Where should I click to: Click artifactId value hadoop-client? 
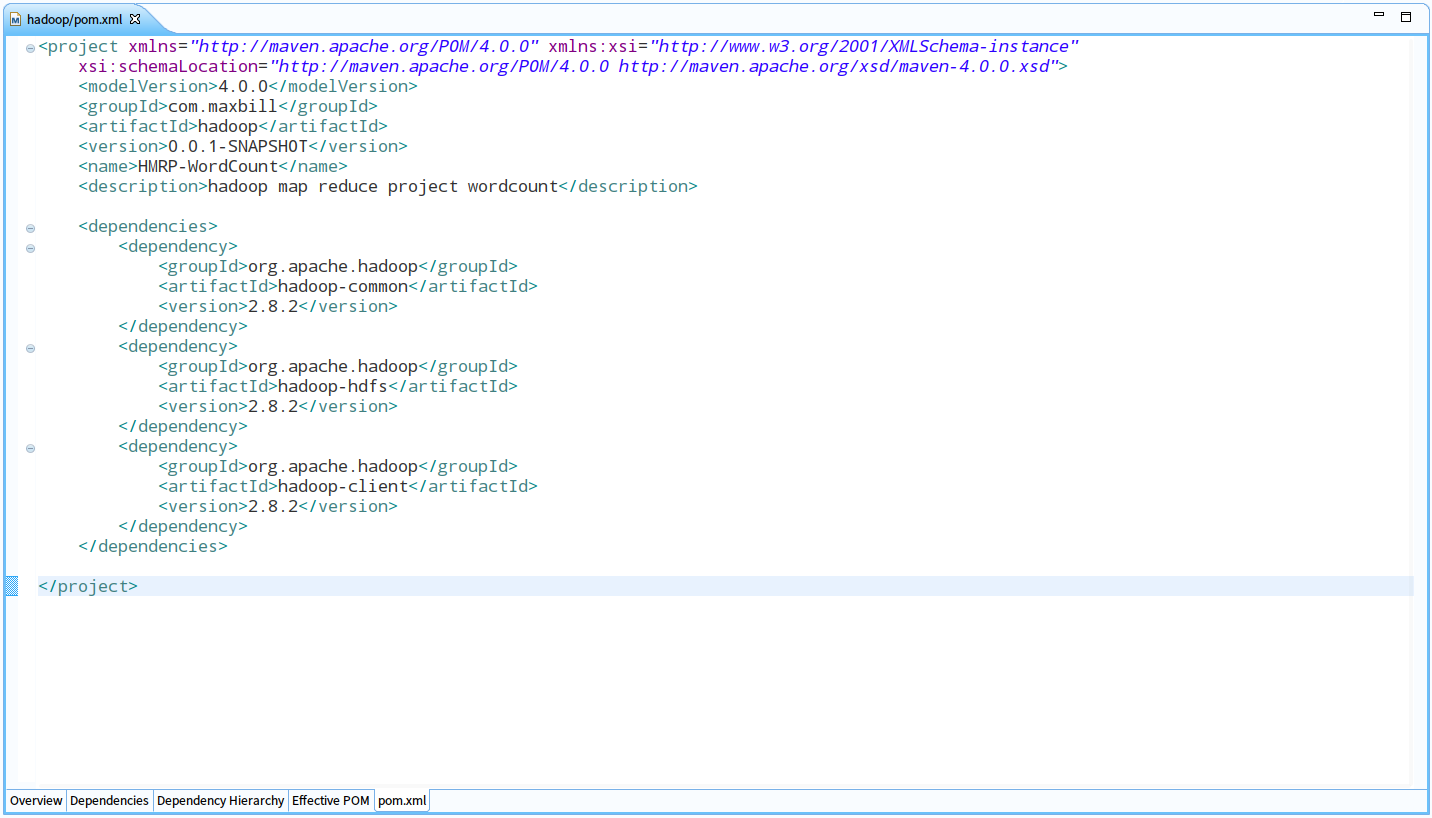[x=343, y=486]
